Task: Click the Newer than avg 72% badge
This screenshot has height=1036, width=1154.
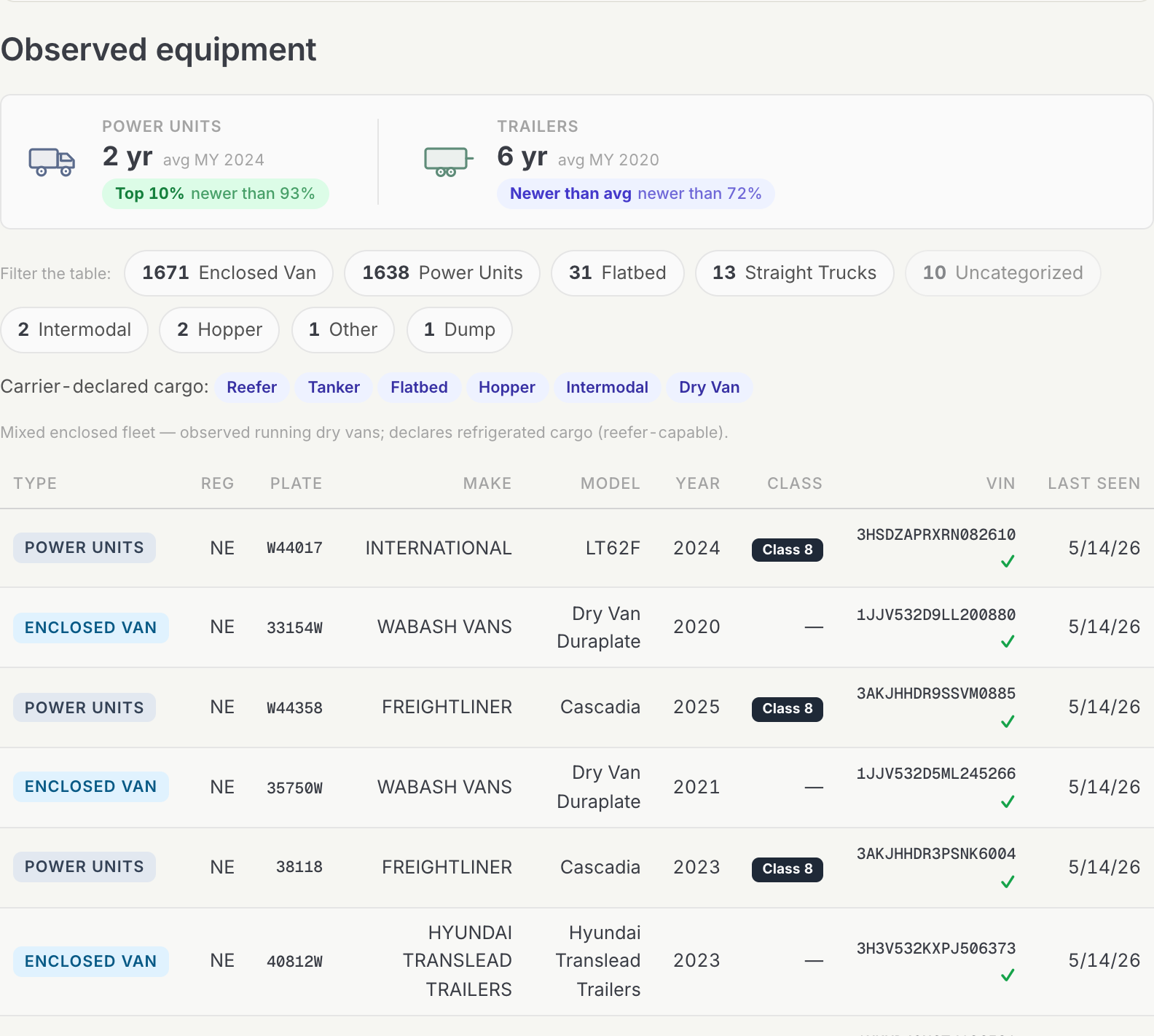Action: pyautogui.click(x=635, y=194)
